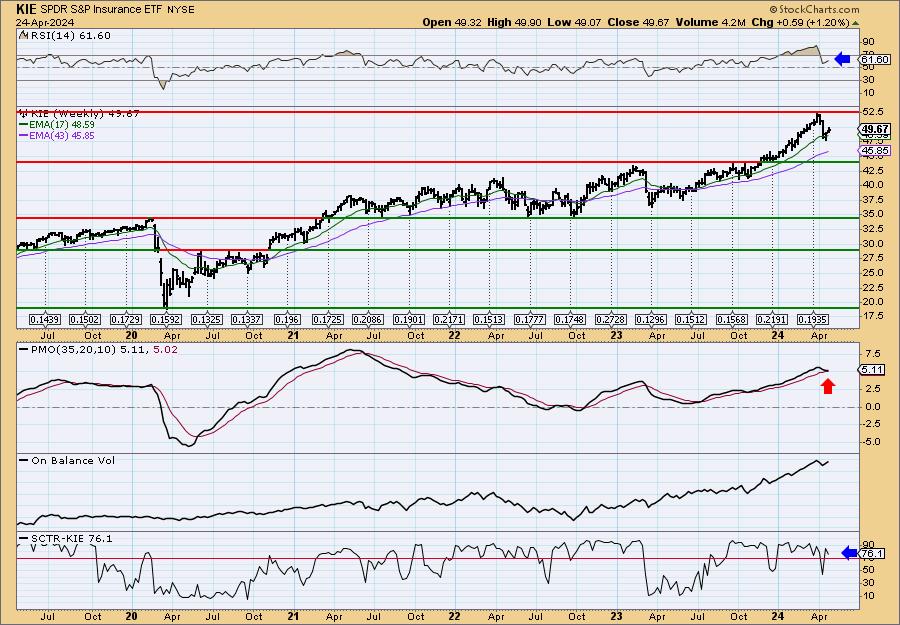Open the StockCharts.com copyright link

point(814,9)
